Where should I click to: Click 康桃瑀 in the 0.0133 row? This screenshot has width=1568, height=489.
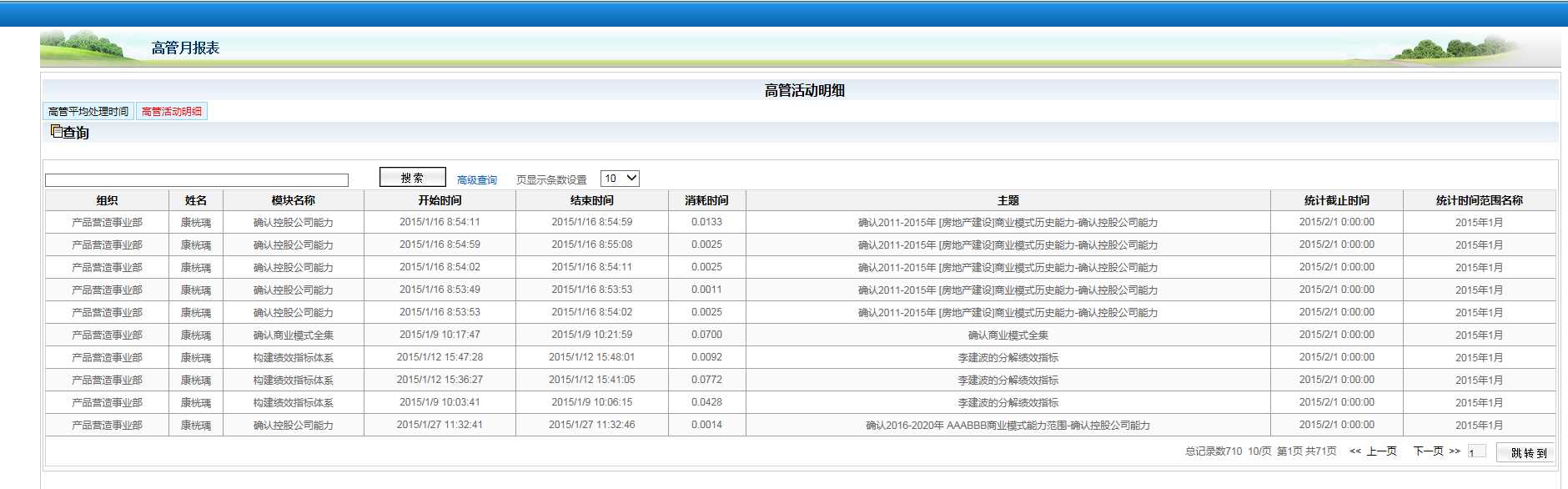[196, 223]
